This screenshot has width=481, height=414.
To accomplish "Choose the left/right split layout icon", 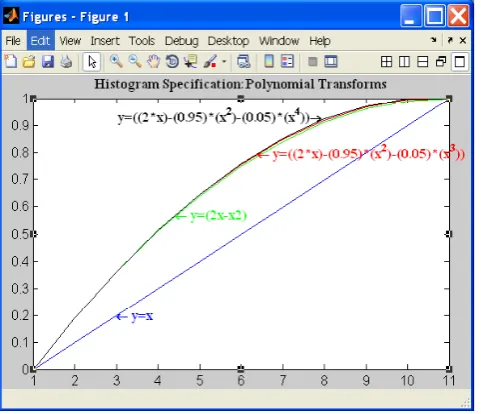I will point(404,62).
